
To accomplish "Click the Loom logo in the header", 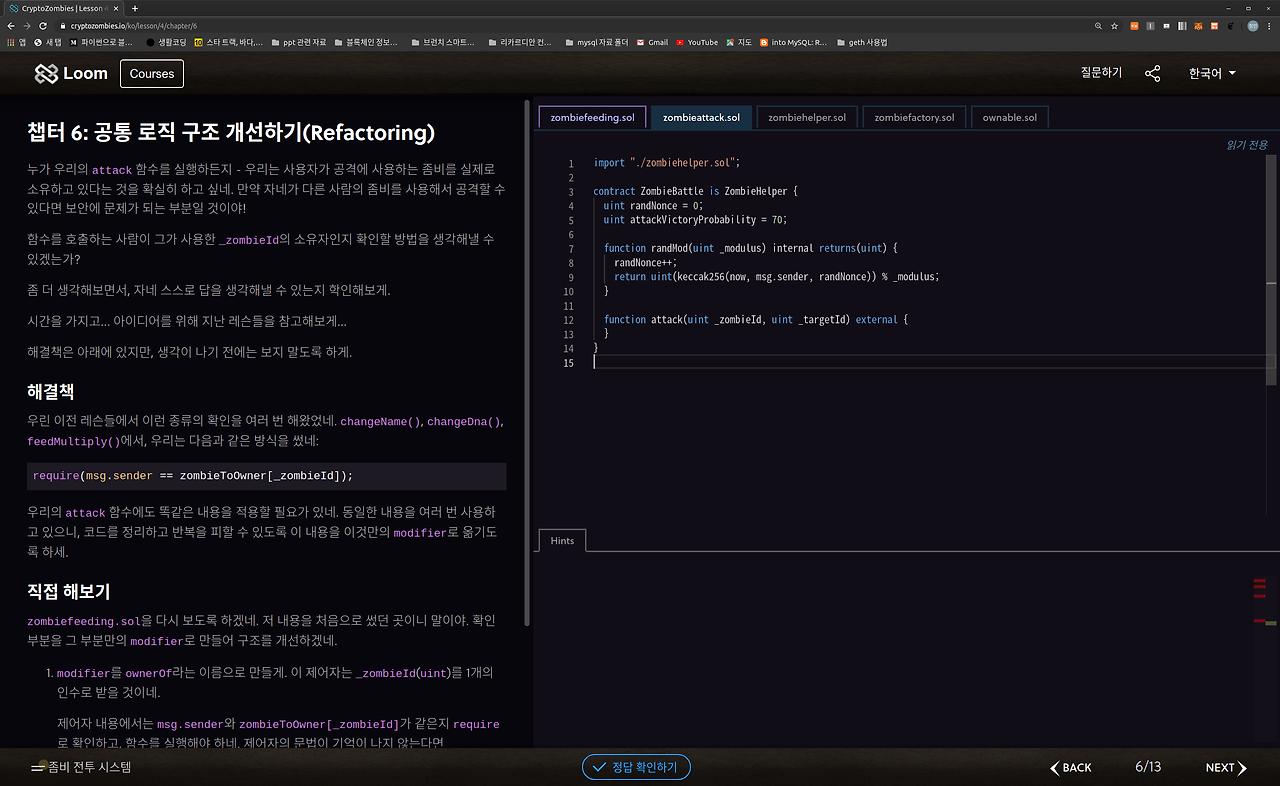I will coord(71,74).
